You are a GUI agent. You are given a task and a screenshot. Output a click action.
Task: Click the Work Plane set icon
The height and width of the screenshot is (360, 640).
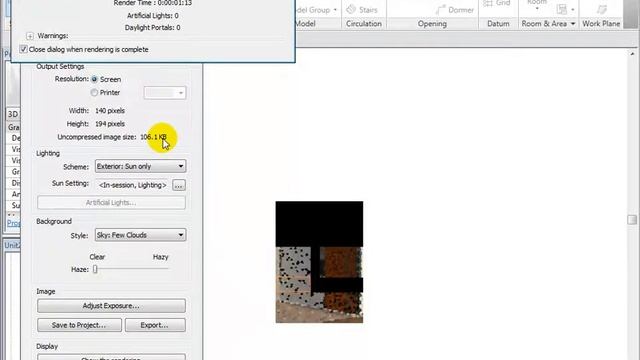[x=601, y=9]
